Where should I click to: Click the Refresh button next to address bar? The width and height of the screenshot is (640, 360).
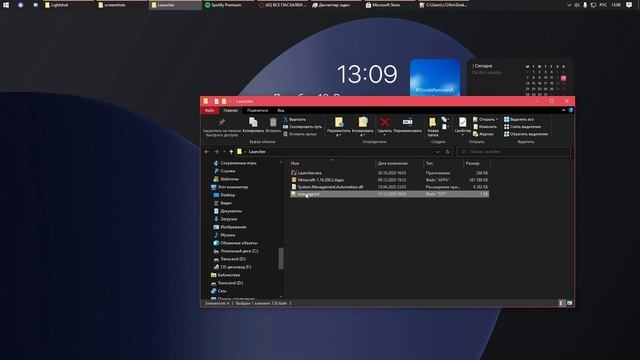tap(447, 152)
